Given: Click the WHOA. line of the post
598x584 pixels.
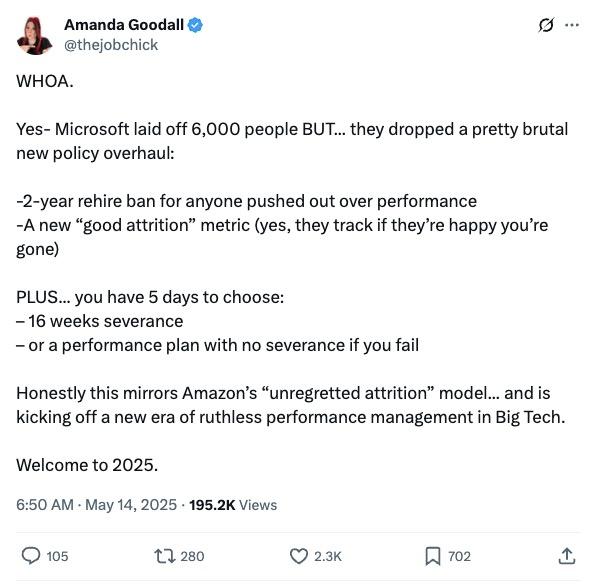Looking at the screenshot, I should [45, 81].
